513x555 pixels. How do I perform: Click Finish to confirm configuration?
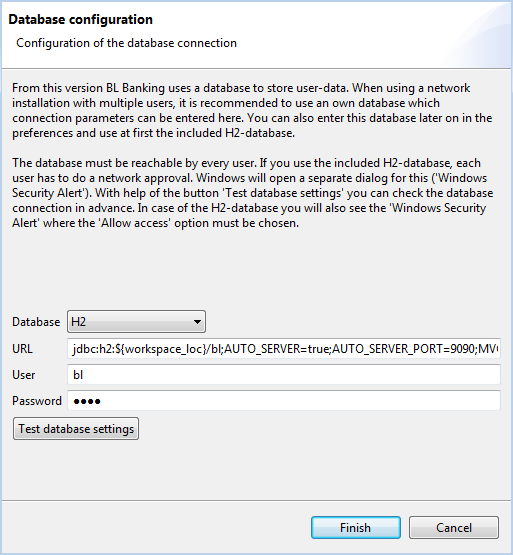pos(356,527)
